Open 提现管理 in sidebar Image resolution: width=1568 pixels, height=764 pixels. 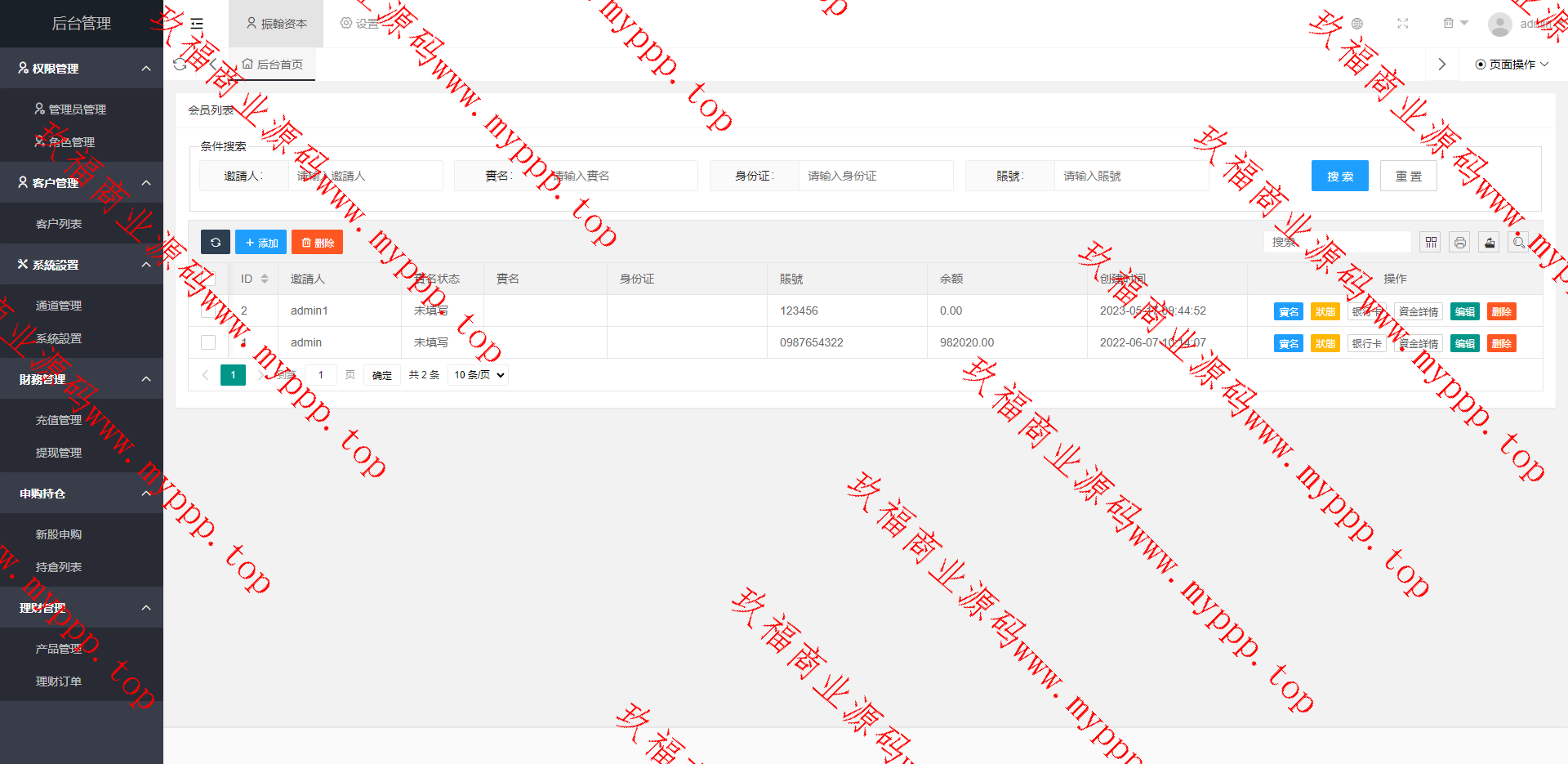(82, 452)
